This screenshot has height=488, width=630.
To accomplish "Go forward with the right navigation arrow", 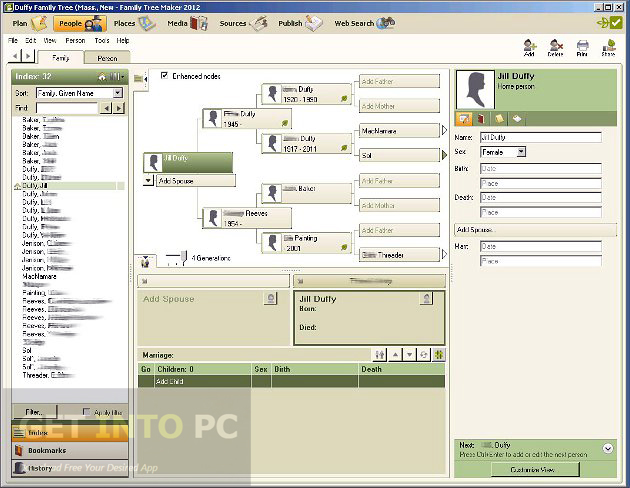I will click(x=28, y=56).
